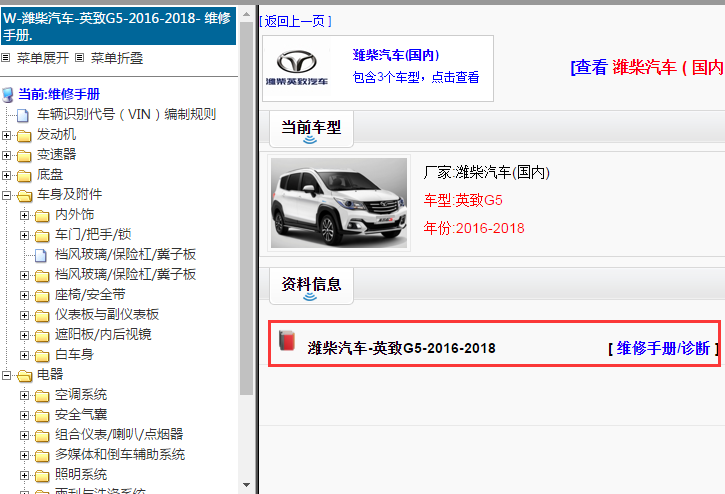Click the 变速器 folder icon

[24, 155]
